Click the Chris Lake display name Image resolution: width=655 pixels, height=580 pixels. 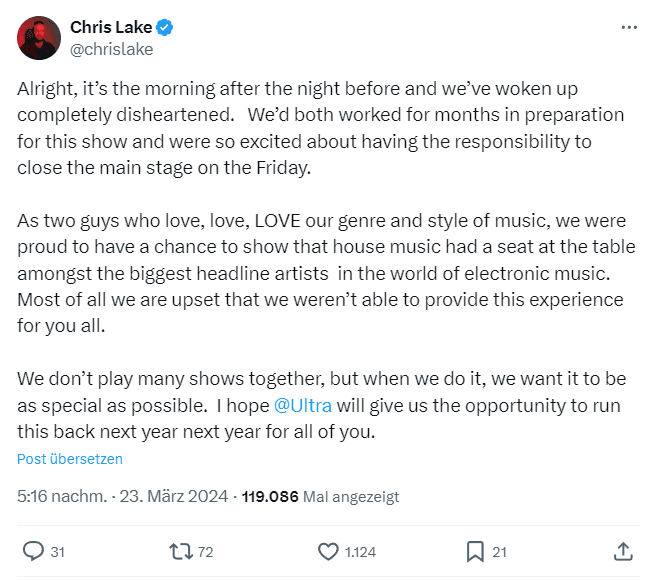[110, 27]
